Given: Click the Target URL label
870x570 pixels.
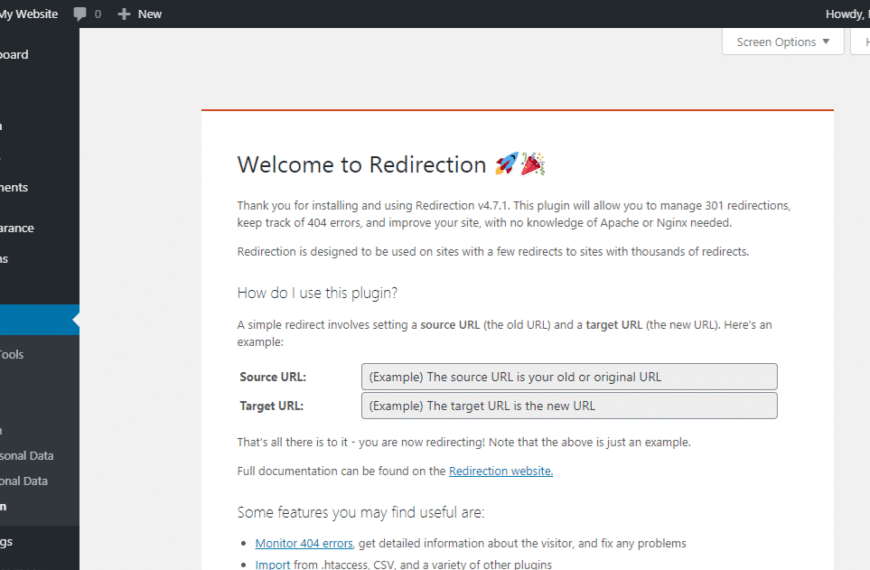Looking at the screenshot, I should (x=271, y=406).
